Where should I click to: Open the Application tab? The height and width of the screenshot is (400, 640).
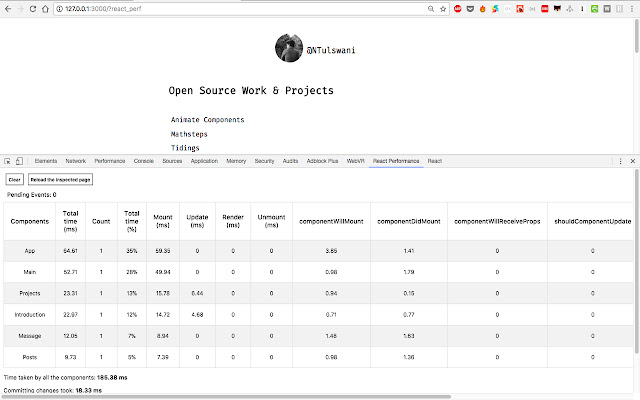[x=204, y=161]
